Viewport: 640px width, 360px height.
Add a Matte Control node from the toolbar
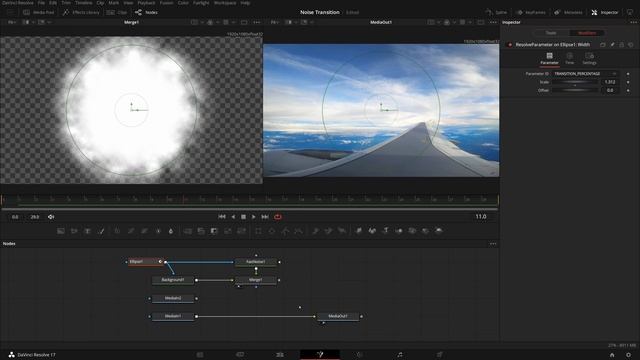click(214, 231)
